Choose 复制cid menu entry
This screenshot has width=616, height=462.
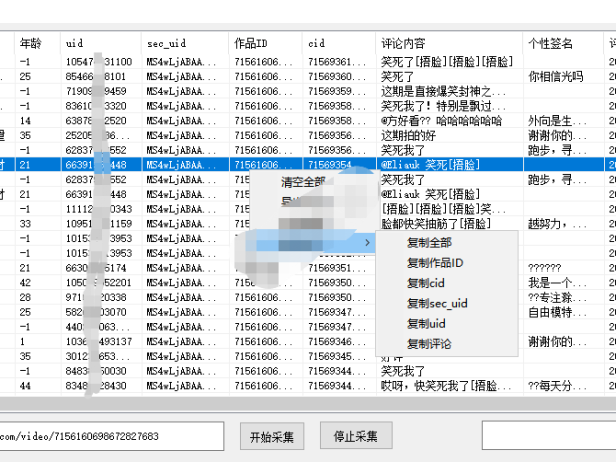[425, 283]
